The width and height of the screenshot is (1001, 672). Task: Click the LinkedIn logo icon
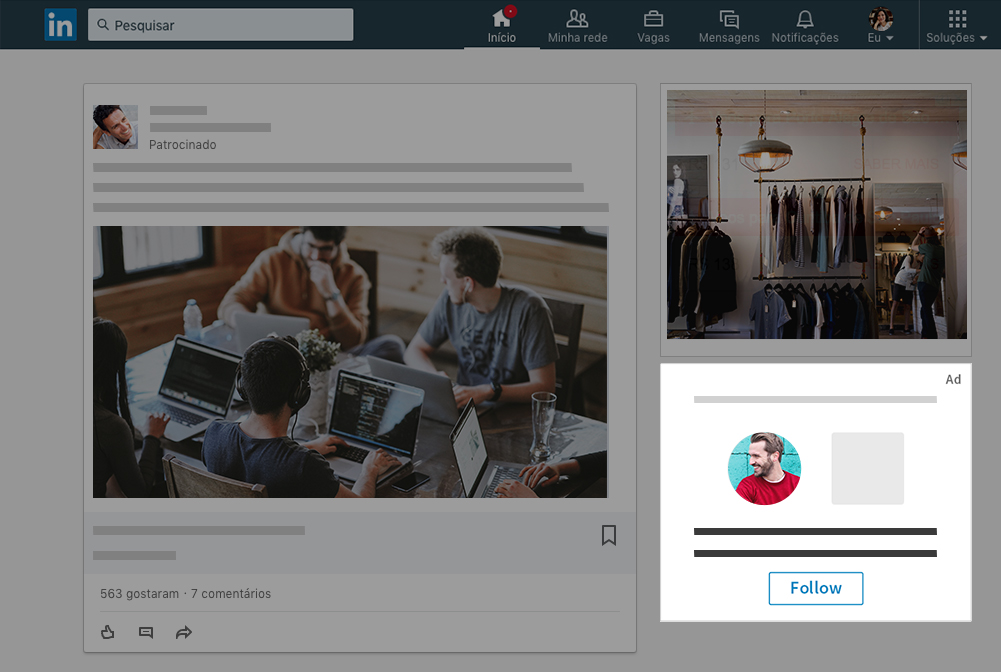60,25
